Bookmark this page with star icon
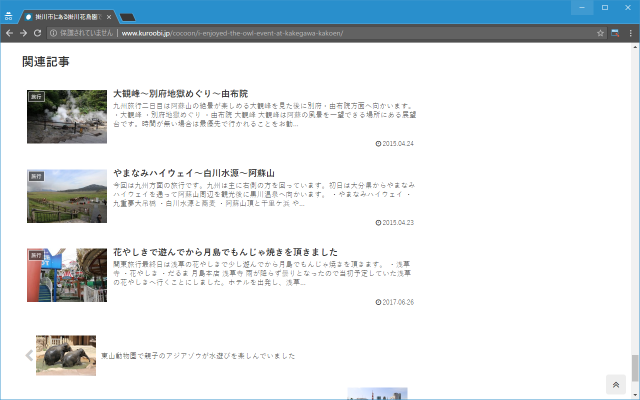The width and height of the screenshot is (640, 400). (x=601, y=33)
